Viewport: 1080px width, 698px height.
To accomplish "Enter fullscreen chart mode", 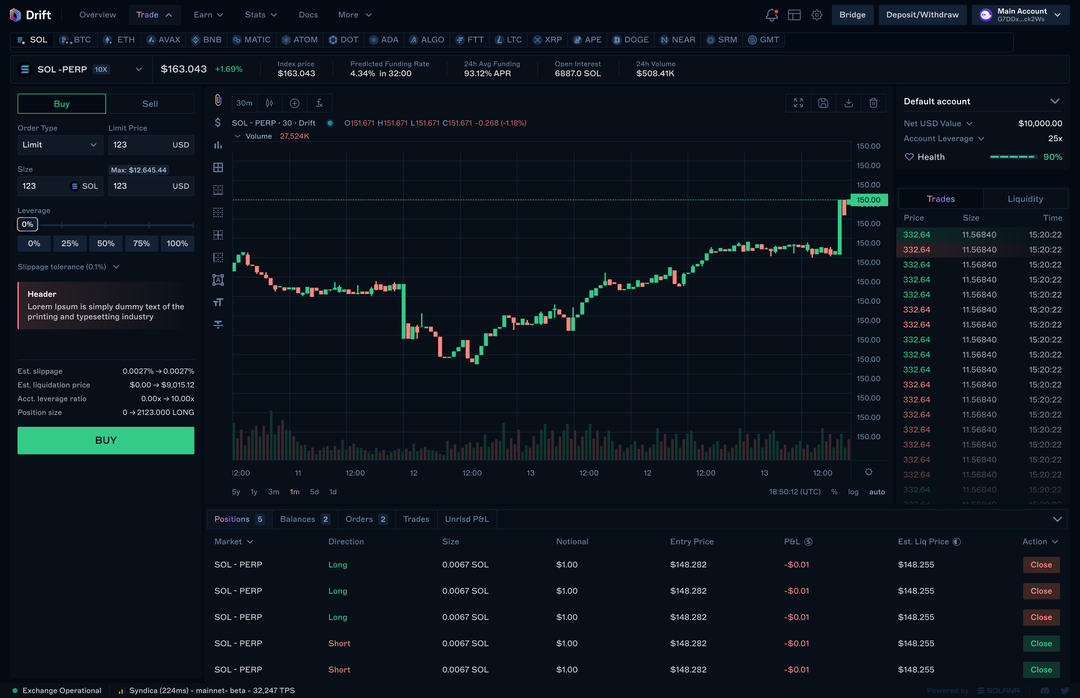I will click(x=798, y=103).
